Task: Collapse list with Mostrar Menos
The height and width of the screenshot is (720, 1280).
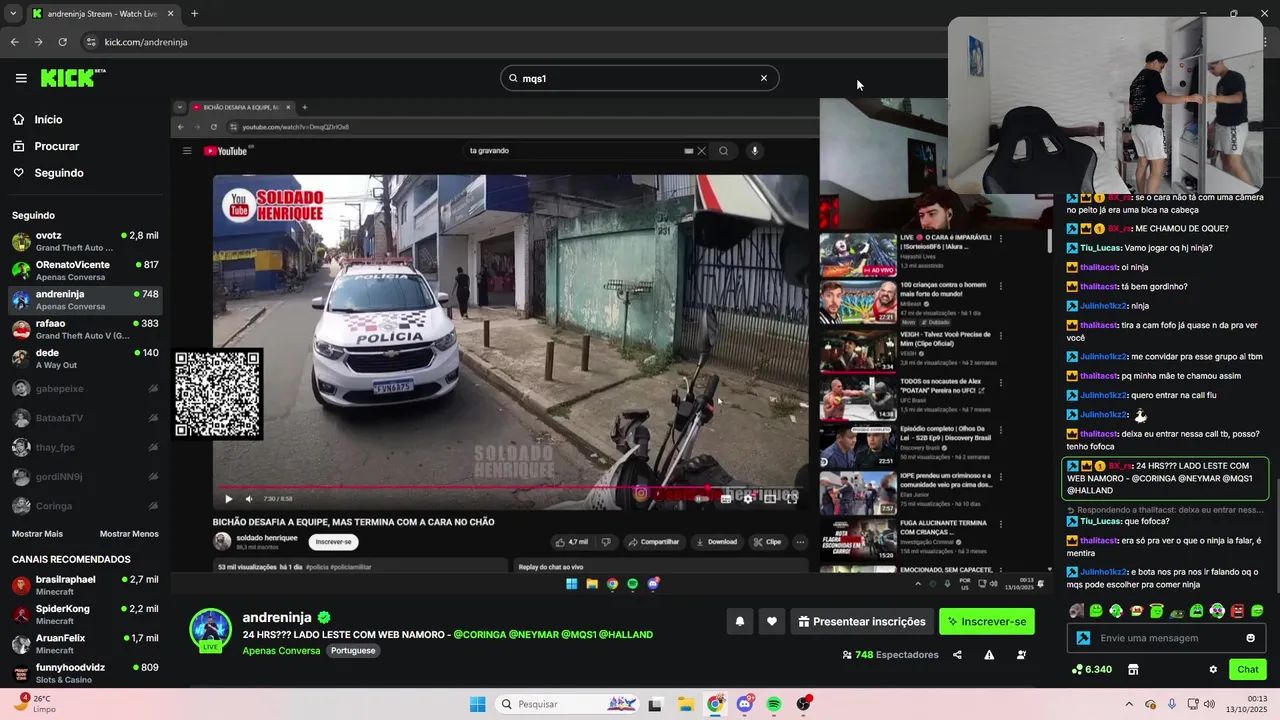Action: 129,534
